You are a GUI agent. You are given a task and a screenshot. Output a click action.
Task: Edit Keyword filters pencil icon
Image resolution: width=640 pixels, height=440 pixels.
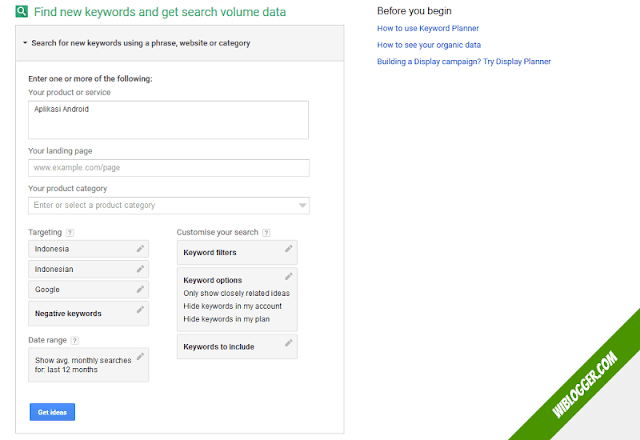(x=289, y=249)
